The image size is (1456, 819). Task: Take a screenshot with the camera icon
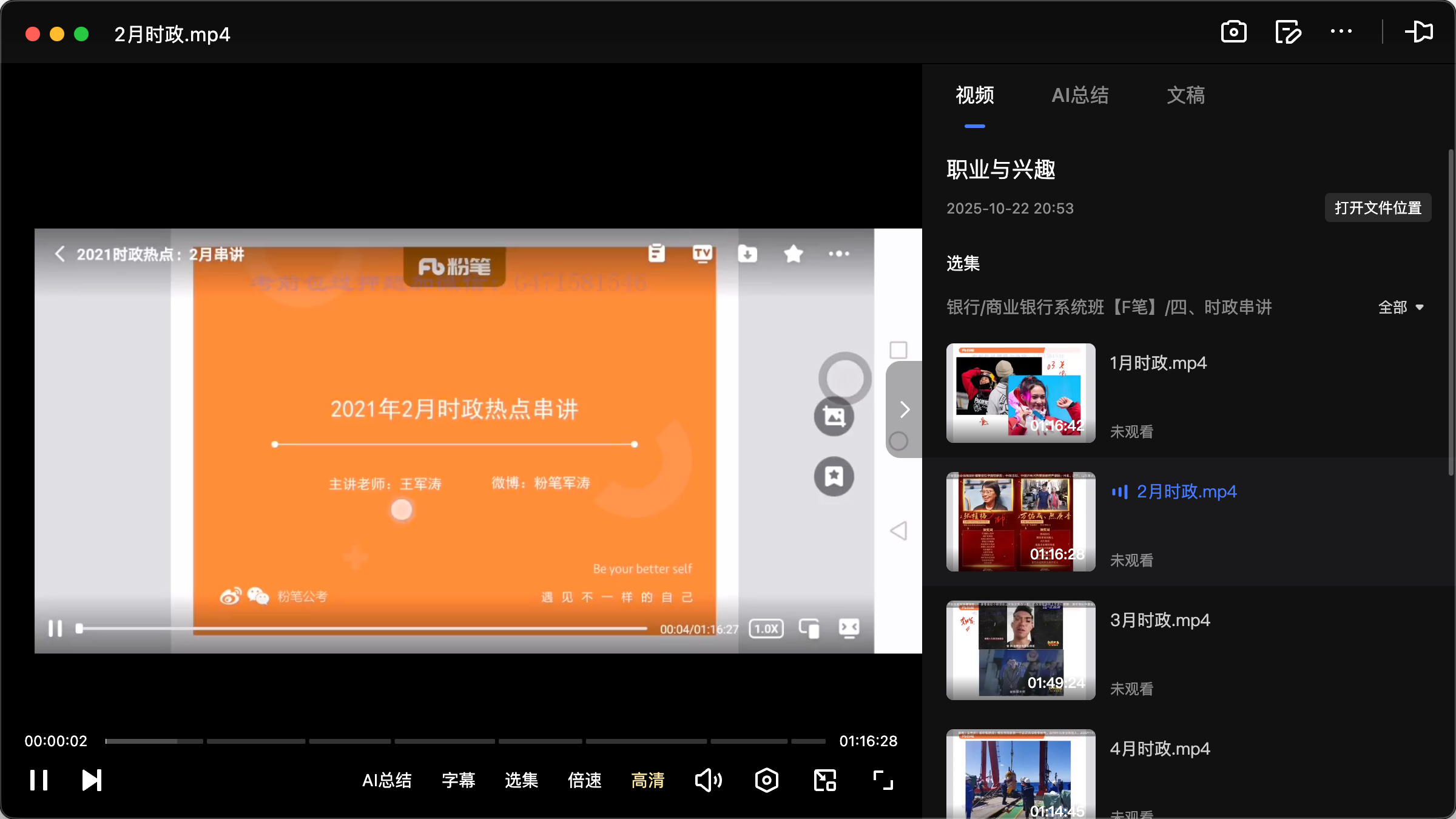[x=1233, y=32]
